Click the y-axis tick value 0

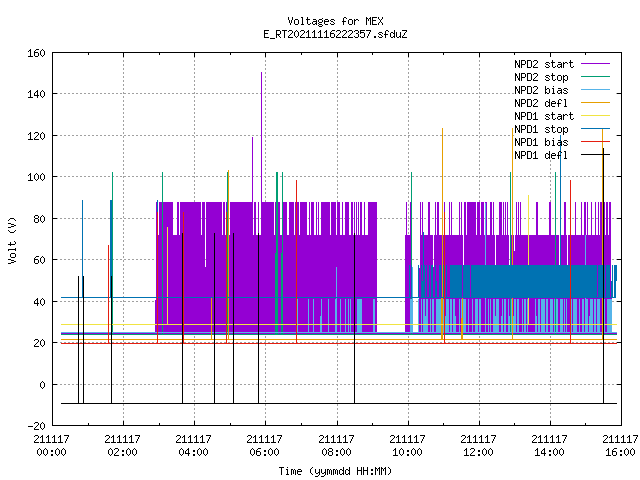[42, 385]
